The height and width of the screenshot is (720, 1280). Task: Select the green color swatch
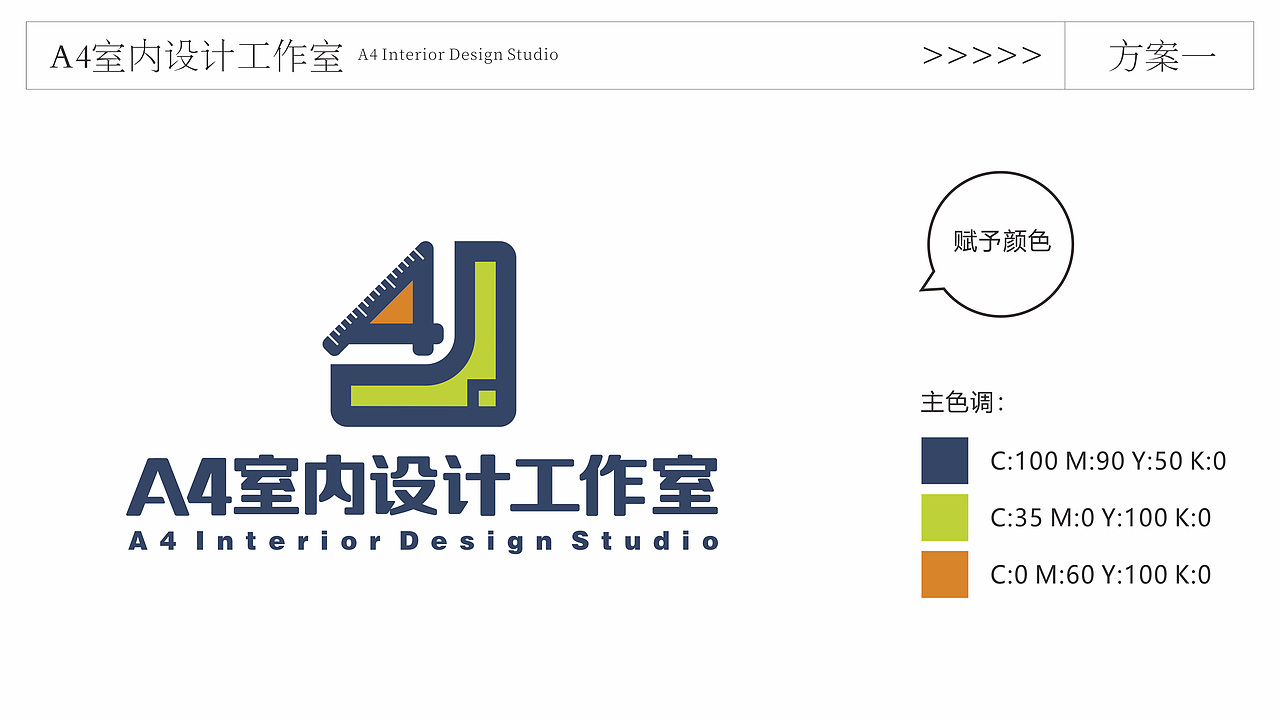(944, 519)
